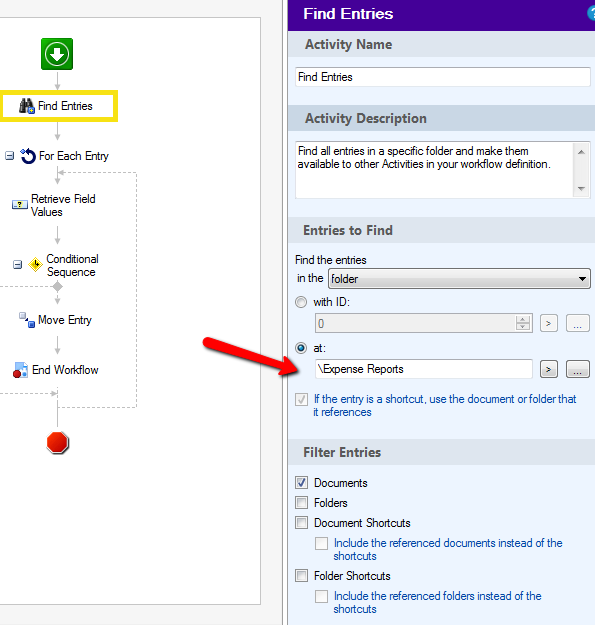Image resolution: width=595 pixels, height=625 pixels.
Task: Select the For Each Entry loop icon
Action: pos(28,156)
